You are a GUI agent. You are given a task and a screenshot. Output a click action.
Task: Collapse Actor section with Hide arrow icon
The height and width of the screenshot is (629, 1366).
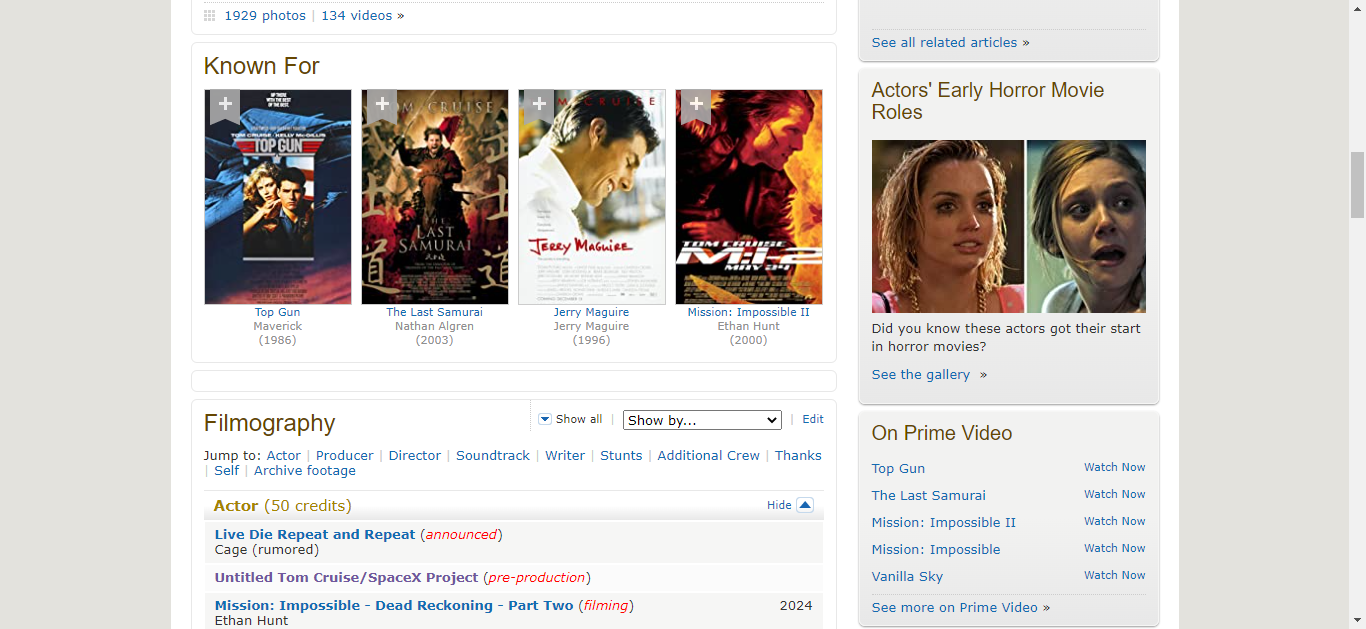point(805,505)
